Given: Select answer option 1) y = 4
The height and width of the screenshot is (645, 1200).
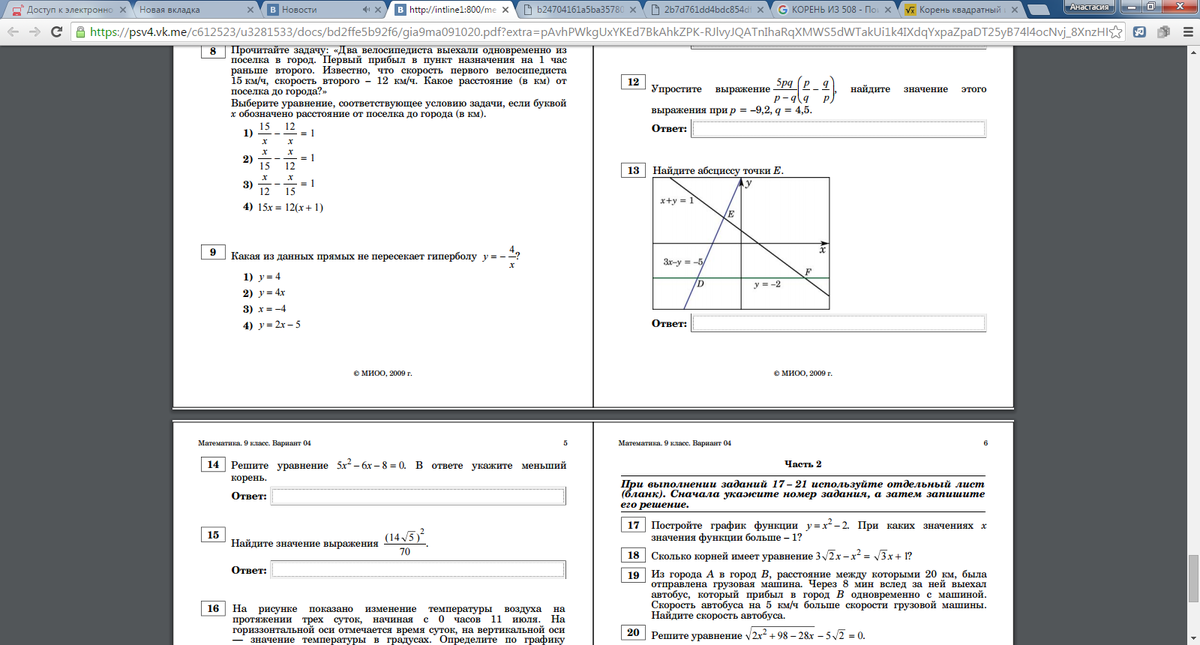Looking at the screenshot, I should tap(262, 276).
